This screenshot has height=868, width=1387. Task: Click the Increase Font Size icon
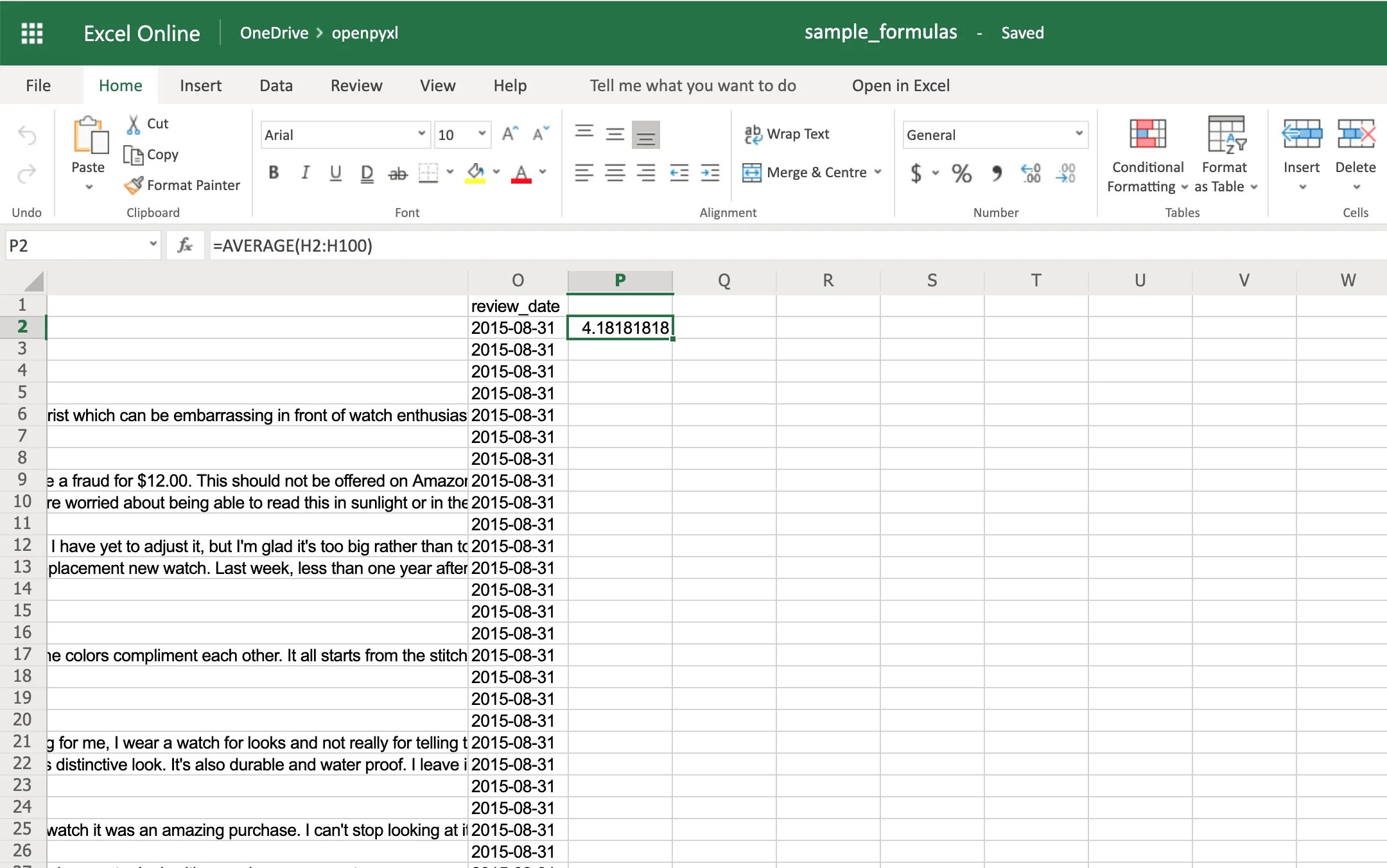[x=510, y=134]
